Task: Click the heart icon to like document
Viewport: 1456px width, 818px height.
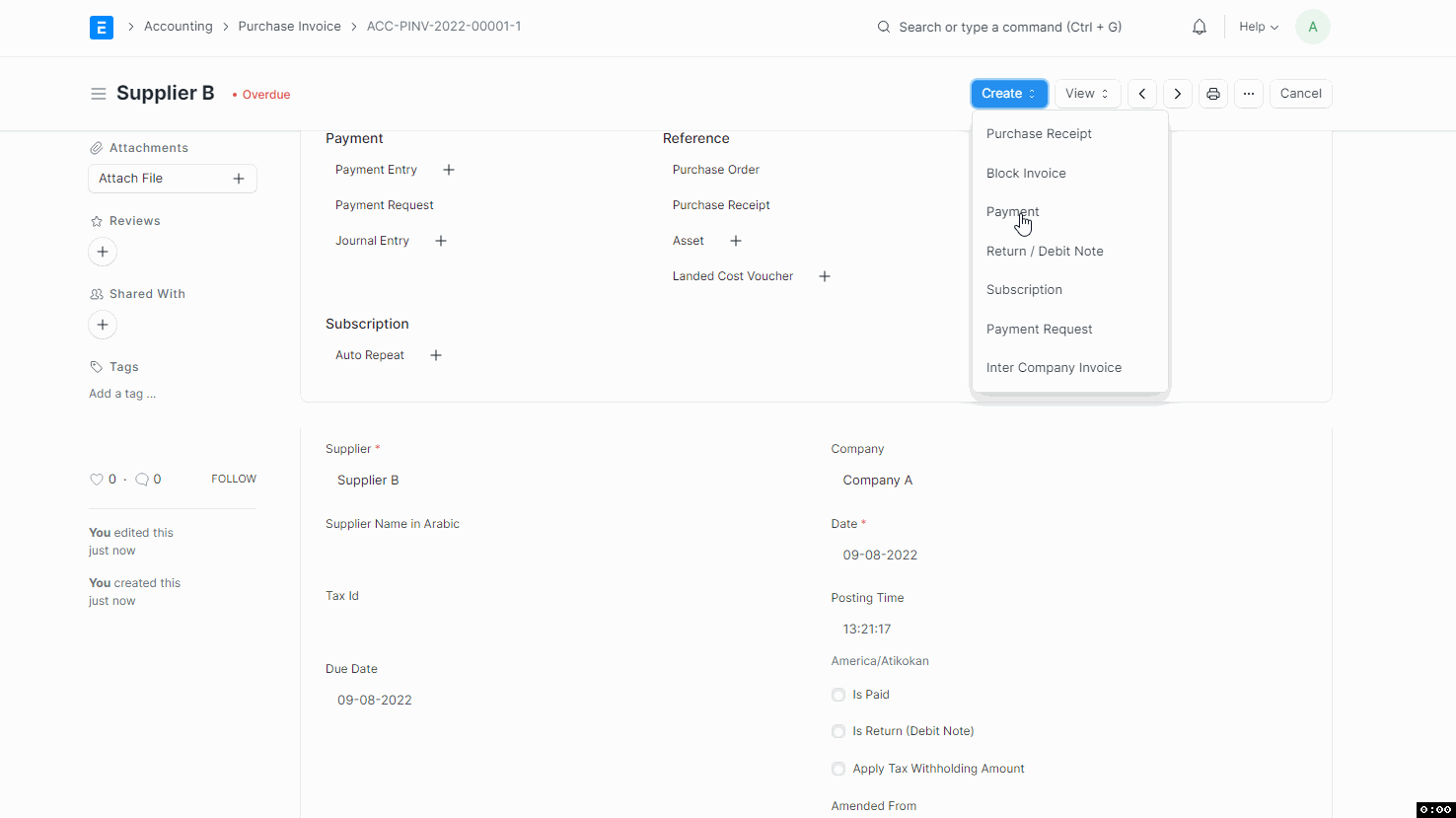Action: click(x=97, y=479)
